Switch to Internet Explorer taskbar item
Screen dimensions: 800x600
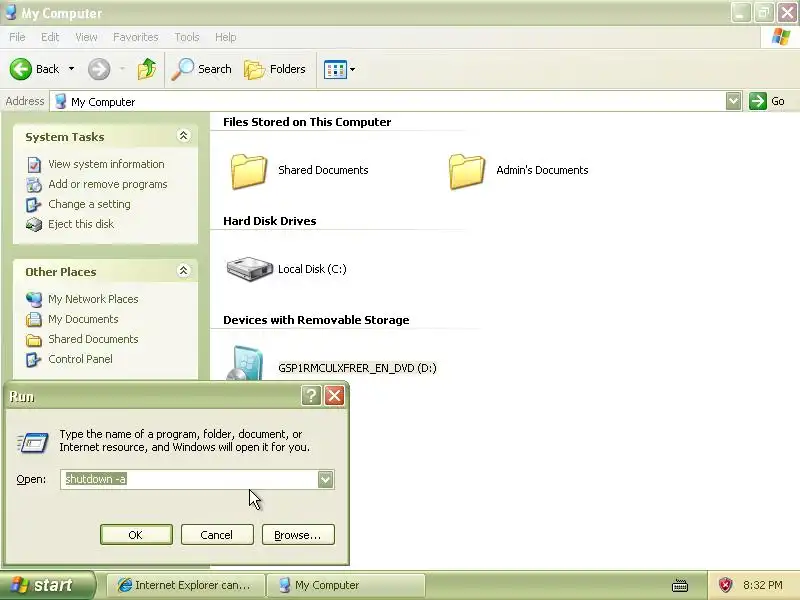click(x=186, y=585)
